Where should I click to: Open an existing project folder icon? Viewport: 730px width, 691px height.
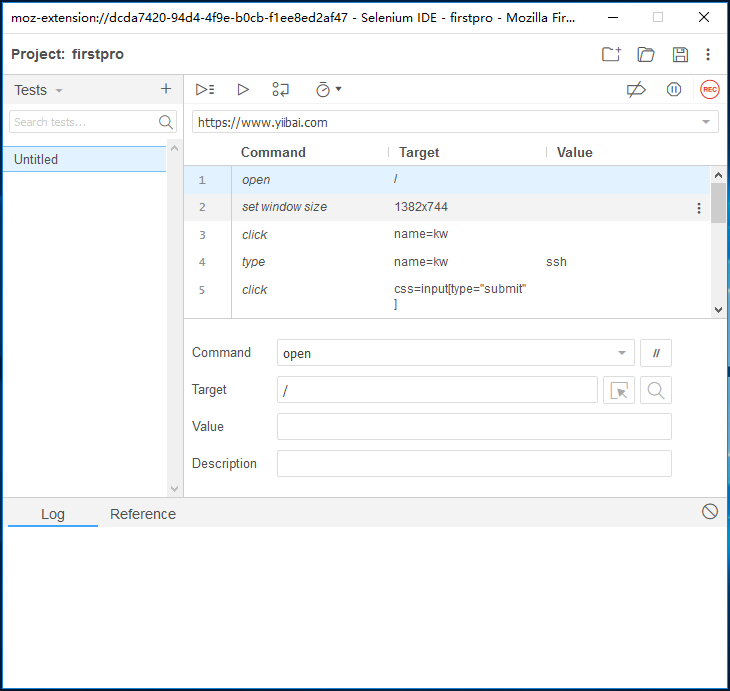pos(646,54)
